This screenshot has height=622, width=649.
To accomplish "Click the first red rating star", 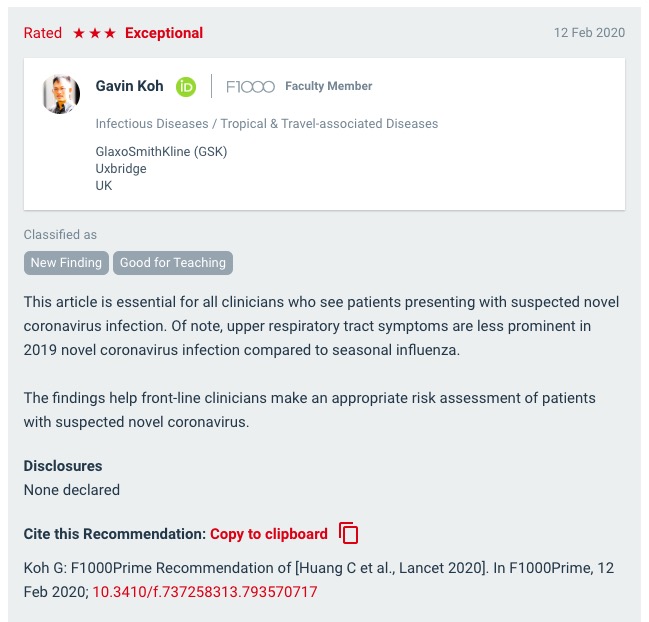I will pos(79,33).
